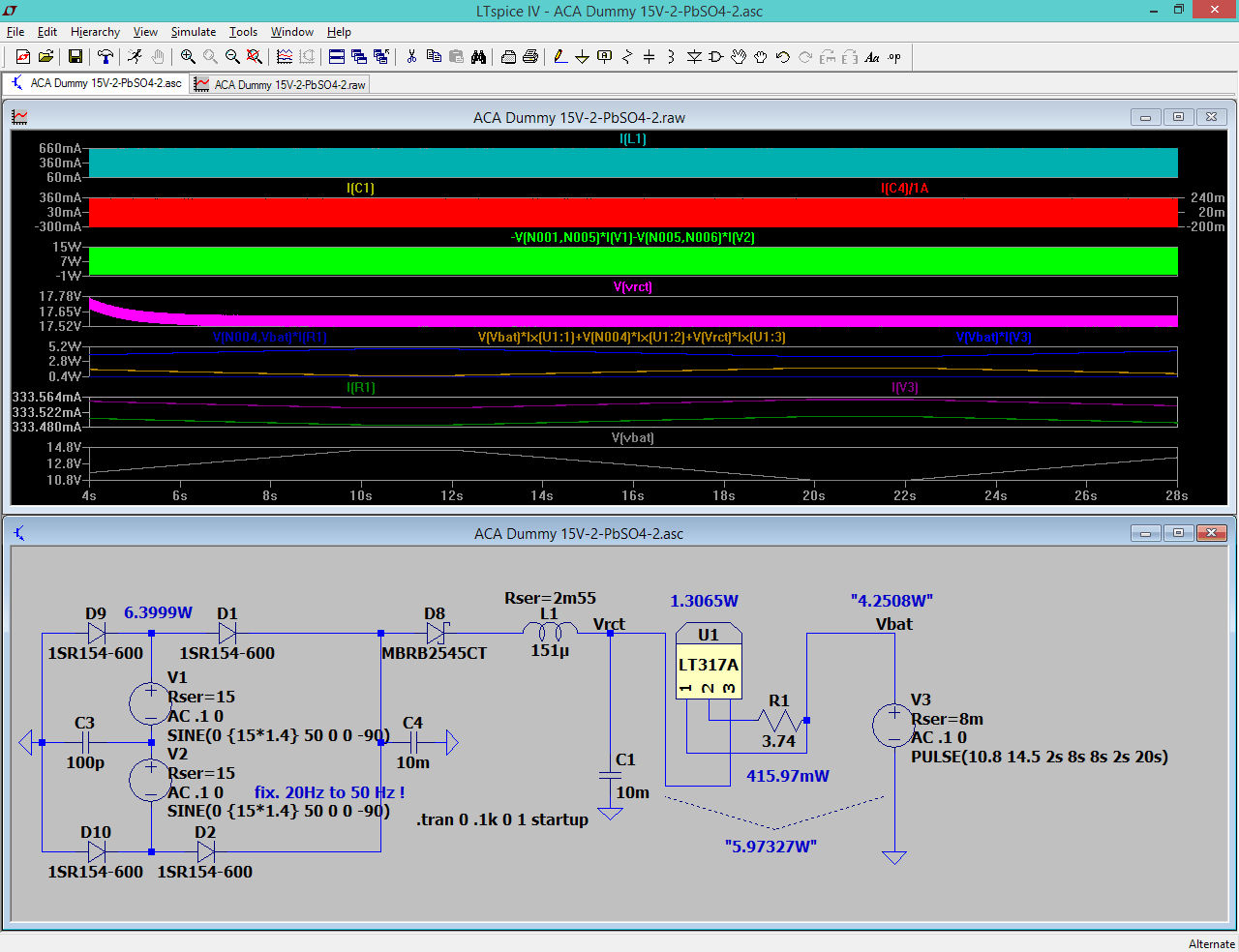Click the I(L1) trace label
This screenshot has height=952, width=1239.
[633, 139]
